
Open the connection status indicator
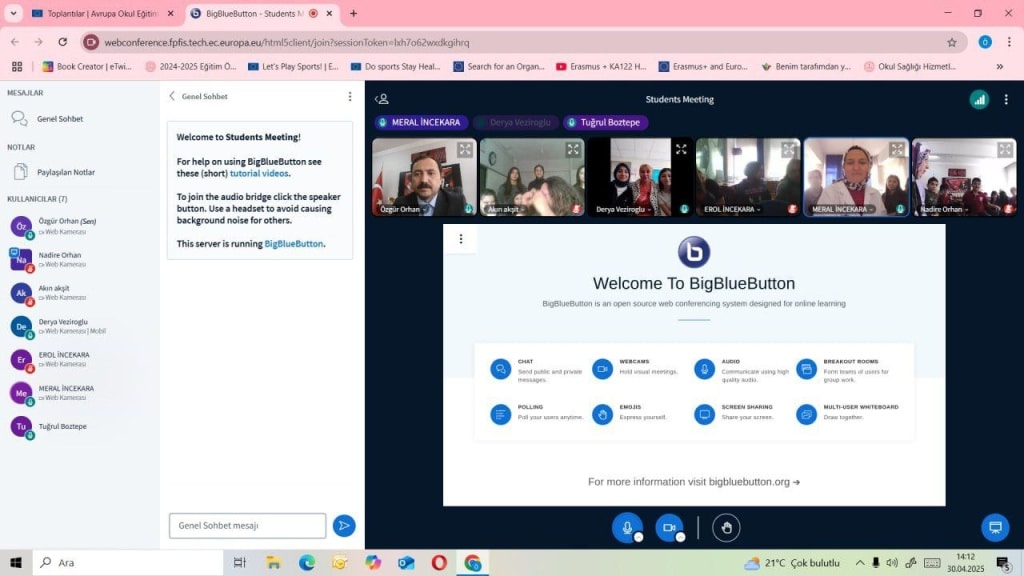point(979,99)
